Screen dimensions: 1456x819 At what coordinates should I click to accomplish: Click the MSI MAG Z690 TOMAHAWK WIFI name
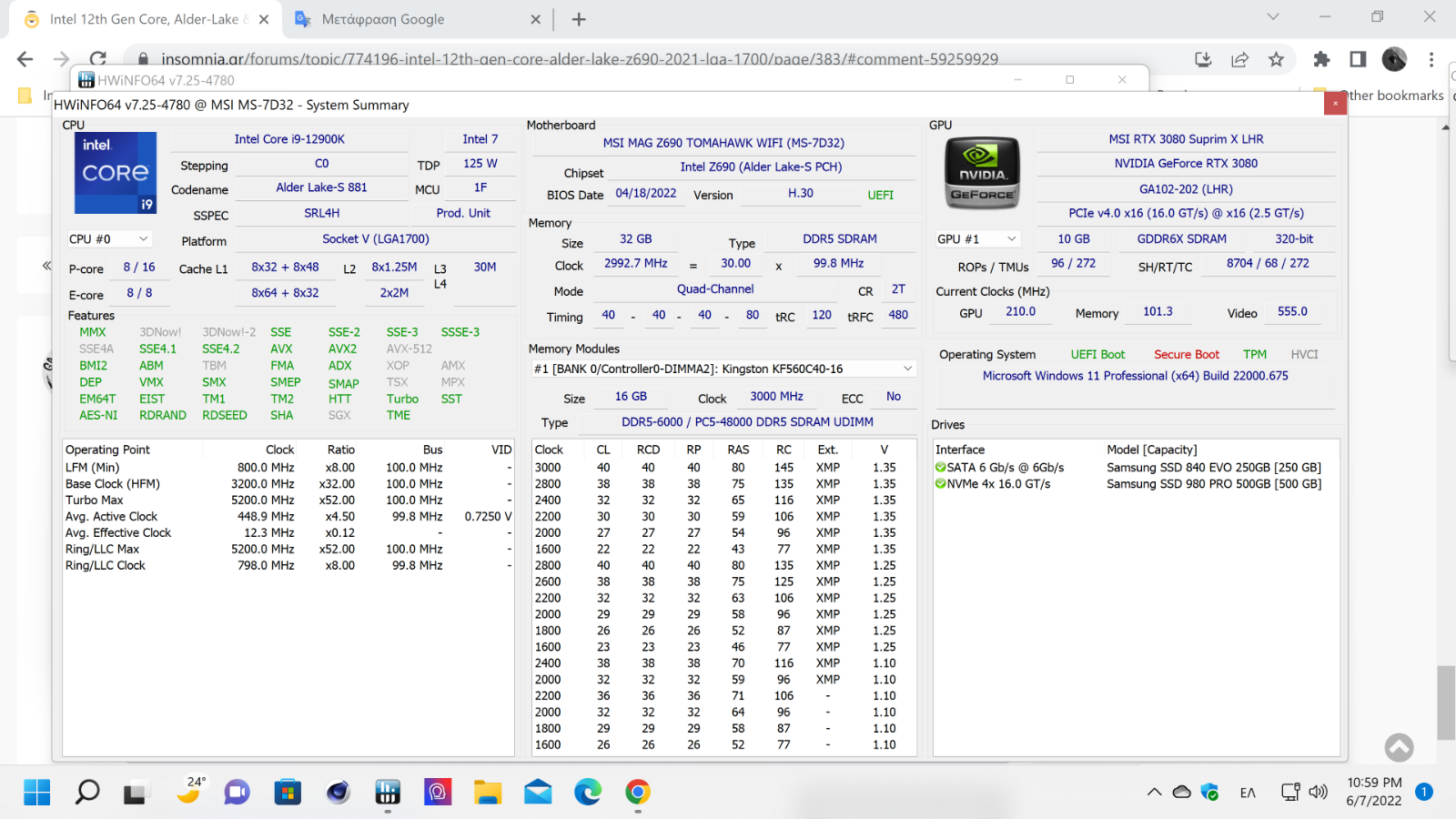[723, 143]
